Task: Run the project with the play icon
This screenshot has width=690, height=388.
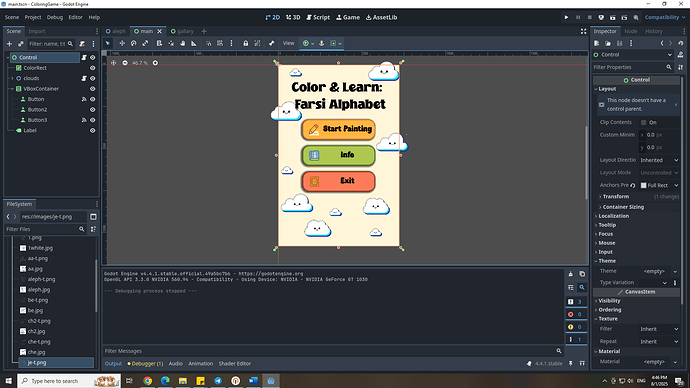Action: coord(566,18)
